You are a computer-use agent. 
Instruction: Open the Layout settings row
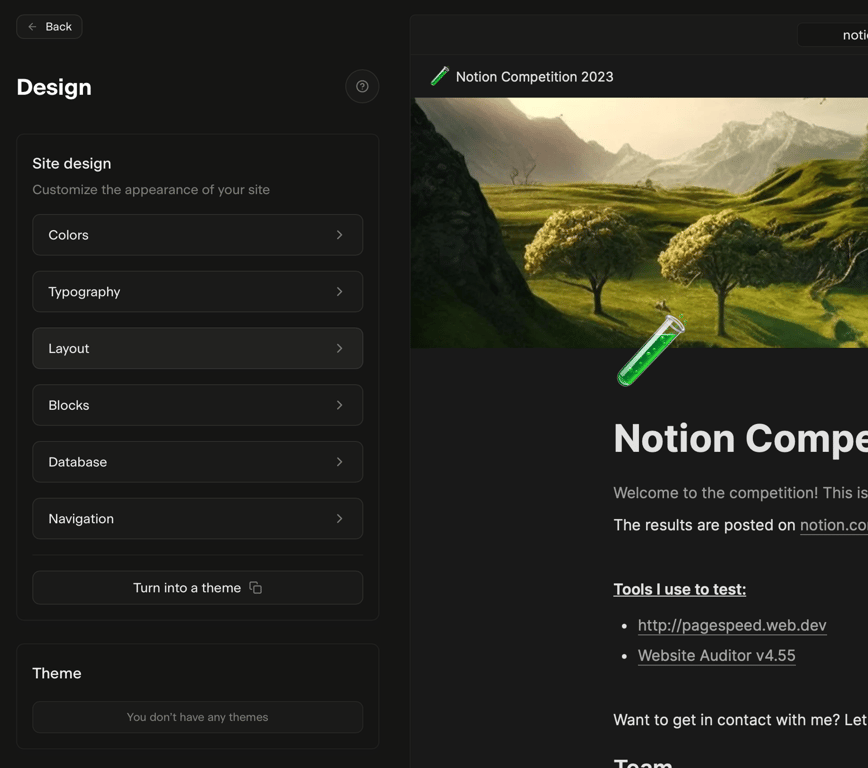[x=198, y=348]
